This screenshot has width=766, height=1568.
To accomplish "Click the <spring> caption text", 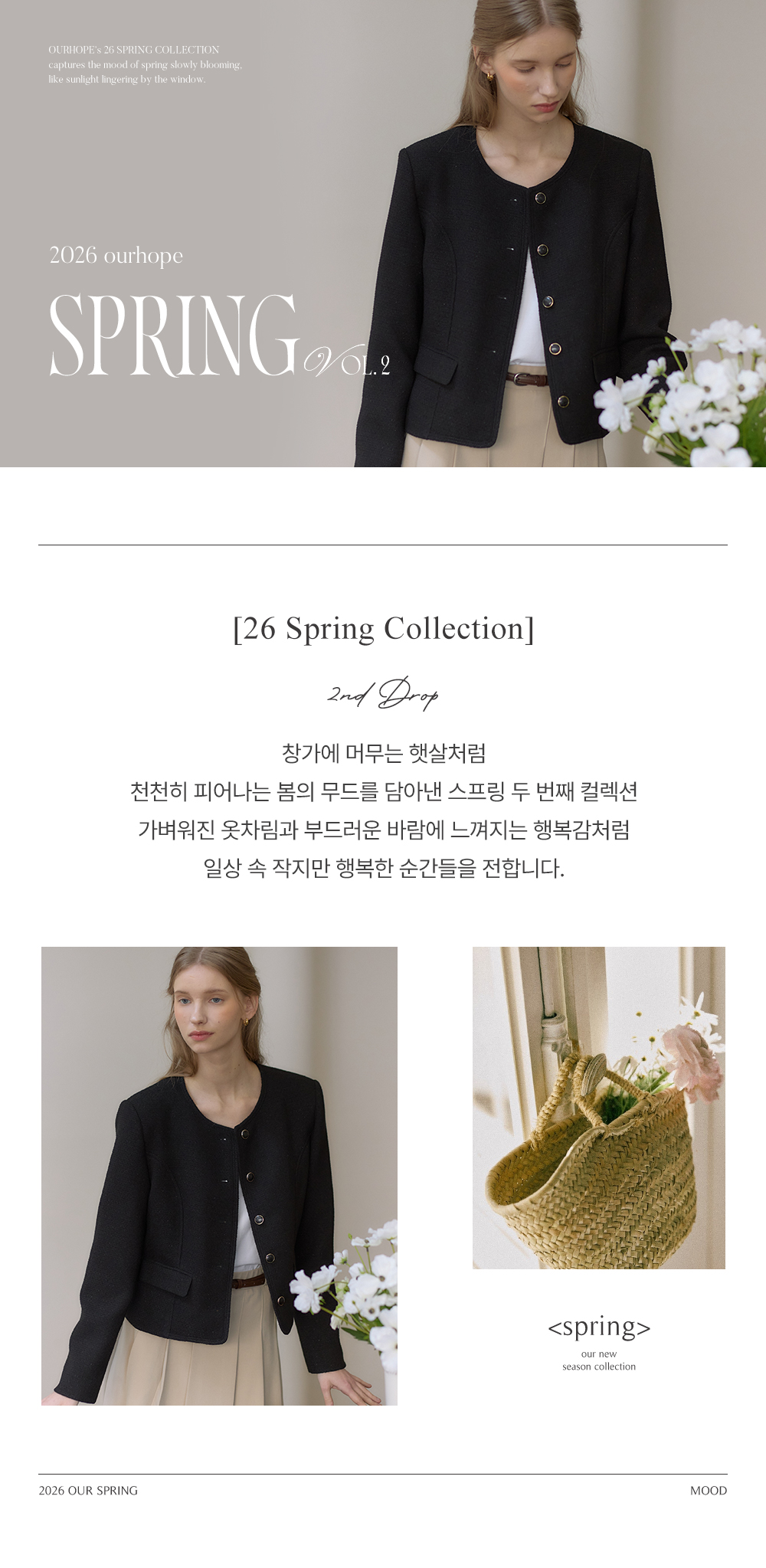I will click(x=599, y=1327).
